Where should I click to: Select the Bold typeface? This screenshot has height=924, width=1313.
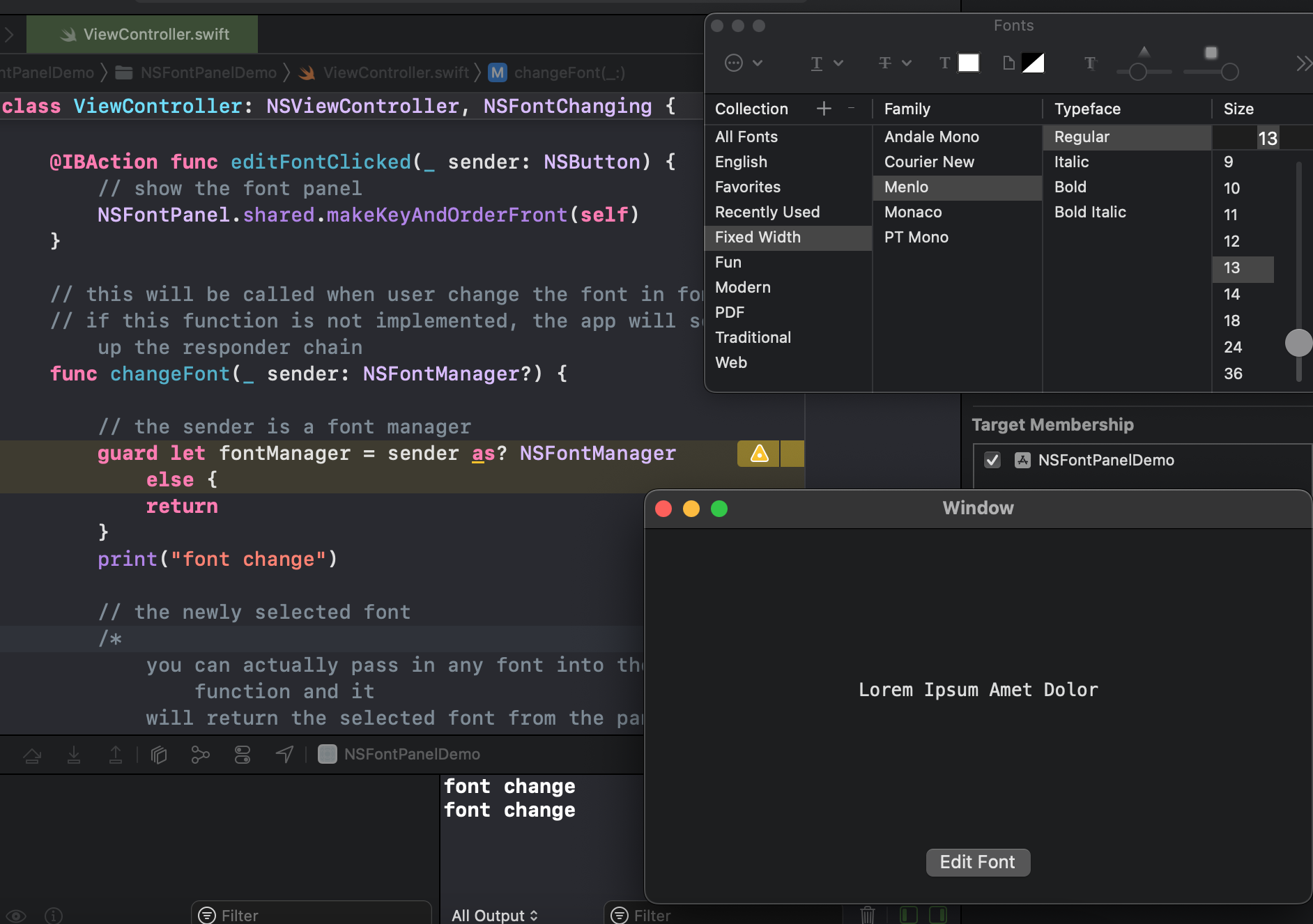click(x=1127, y=187)
